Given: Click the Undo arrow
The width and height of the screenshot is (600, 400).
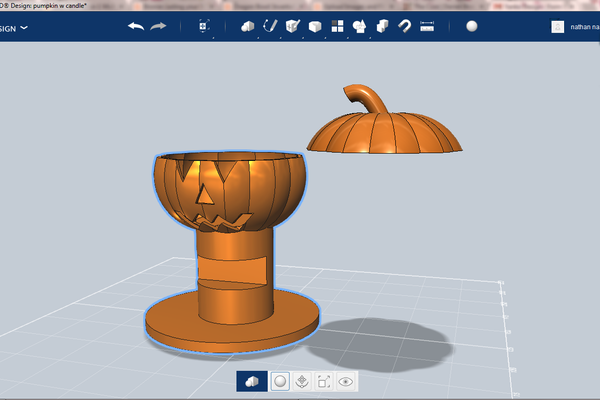Looking at the screenshot, I should pos(136,26).
